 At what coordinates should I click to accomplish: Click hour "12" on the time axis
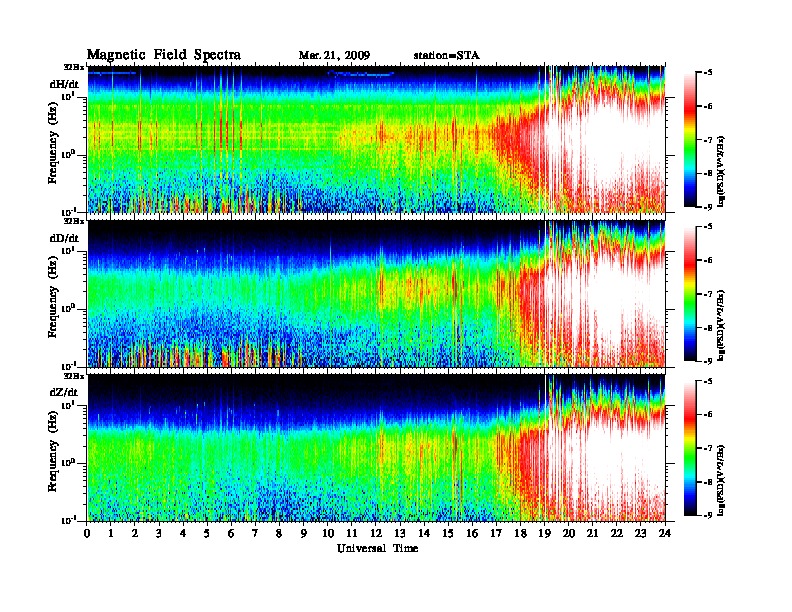(376, 534)
